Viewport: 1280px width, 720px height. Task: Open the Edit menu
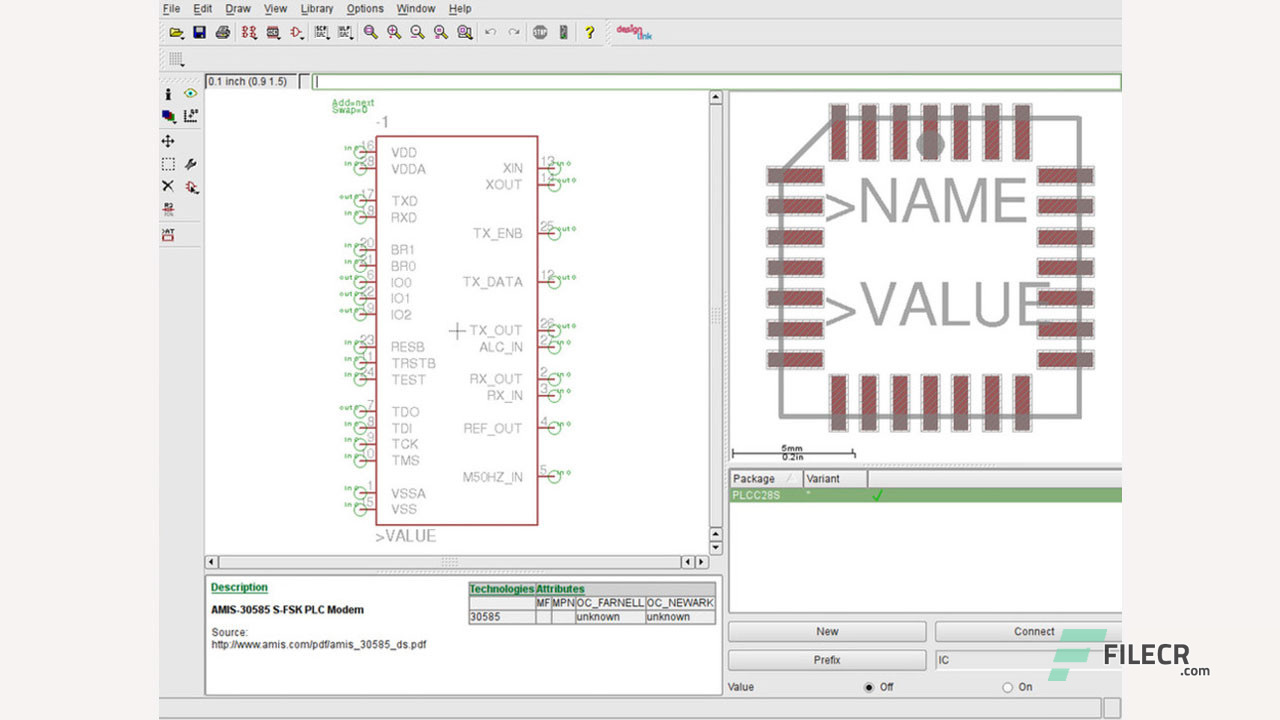tap(203, 9)
